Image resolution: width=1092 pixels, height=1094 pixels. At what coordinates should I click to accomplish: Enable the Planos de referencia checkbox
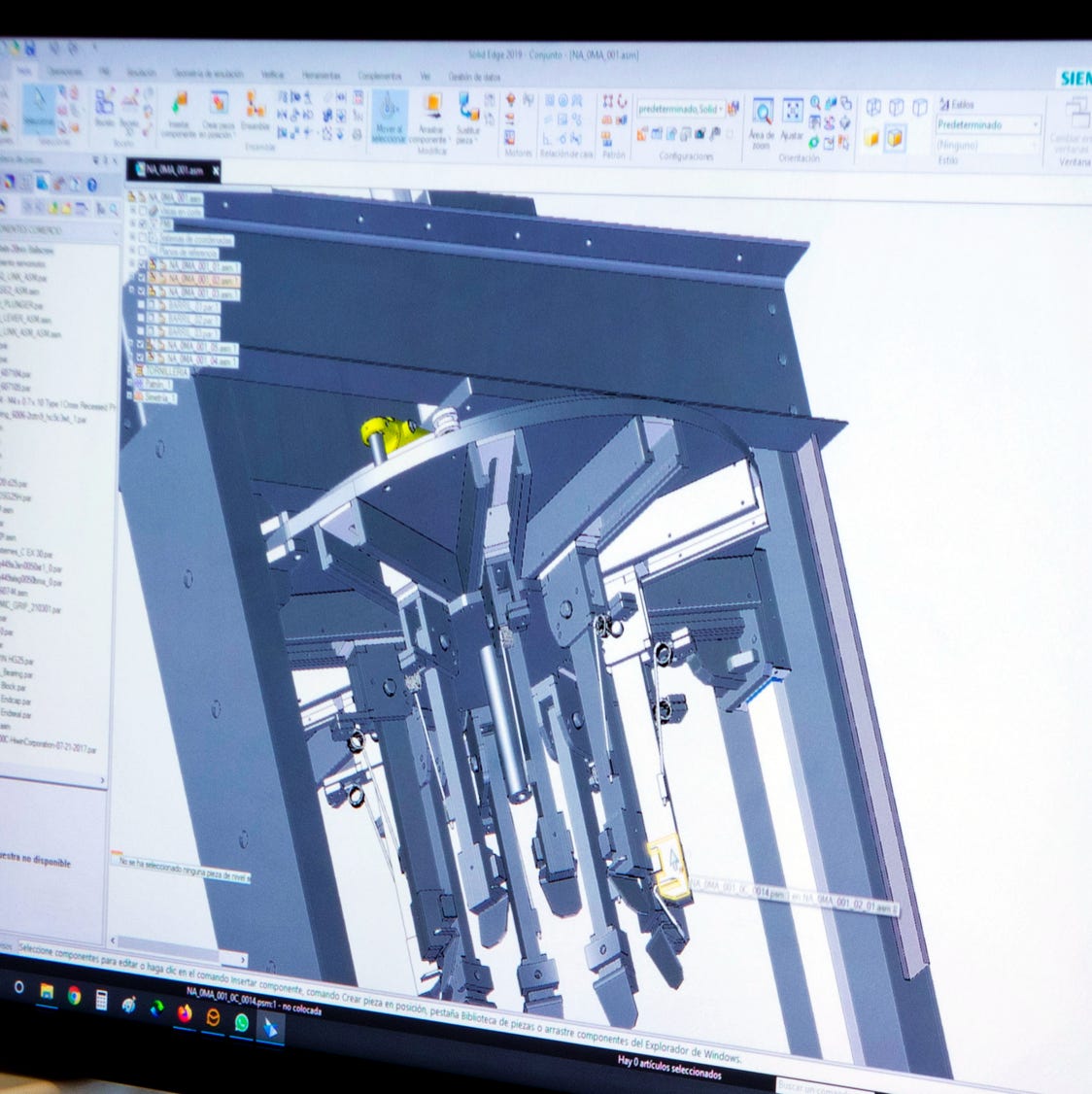[x=144, y=252]
